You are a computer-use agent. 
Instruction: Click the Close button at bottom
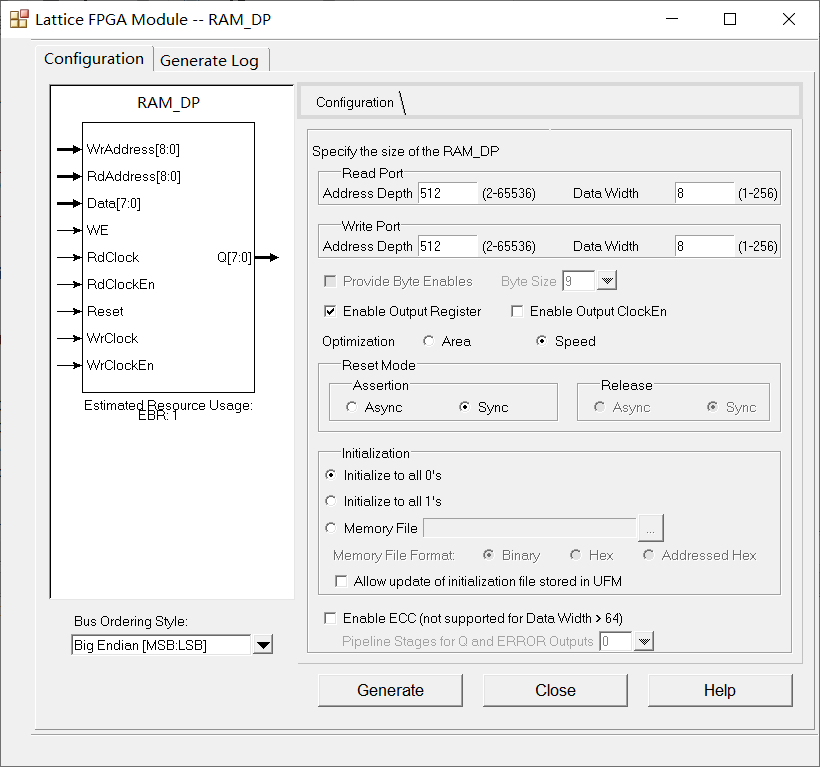pos(555,690)
